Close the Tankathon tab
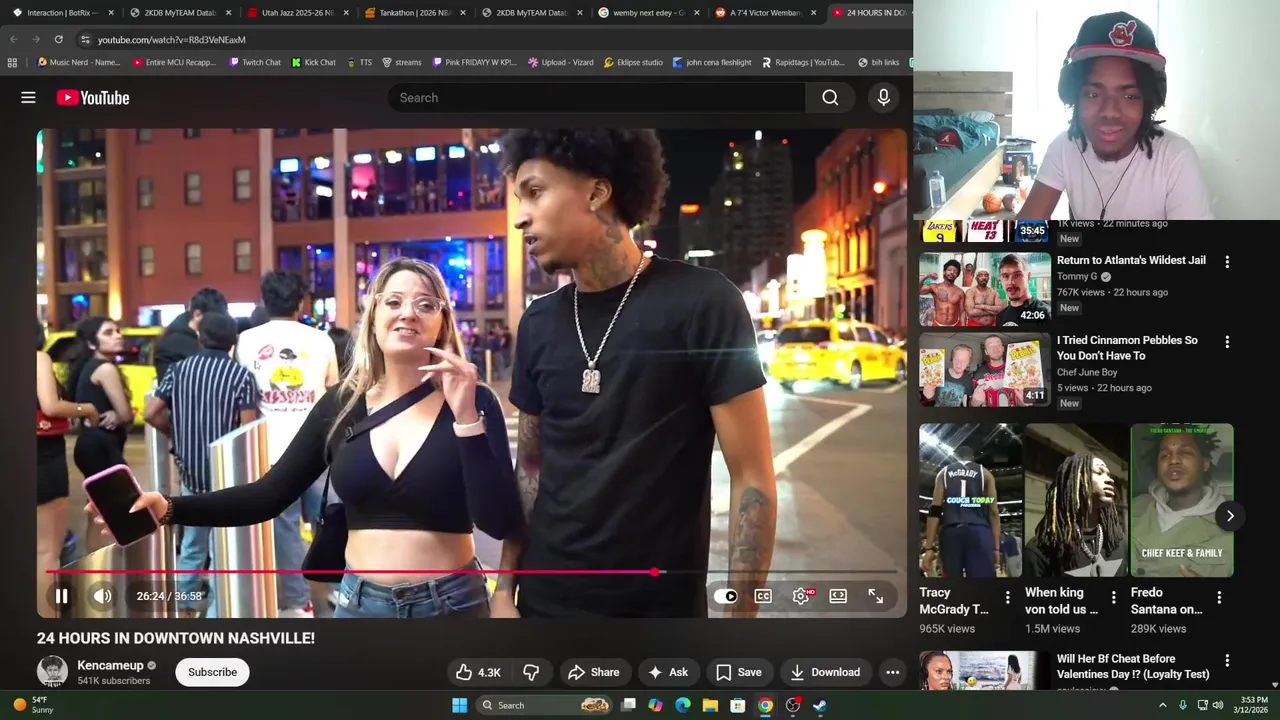The image size is (1280, 720). pos(462,13)
